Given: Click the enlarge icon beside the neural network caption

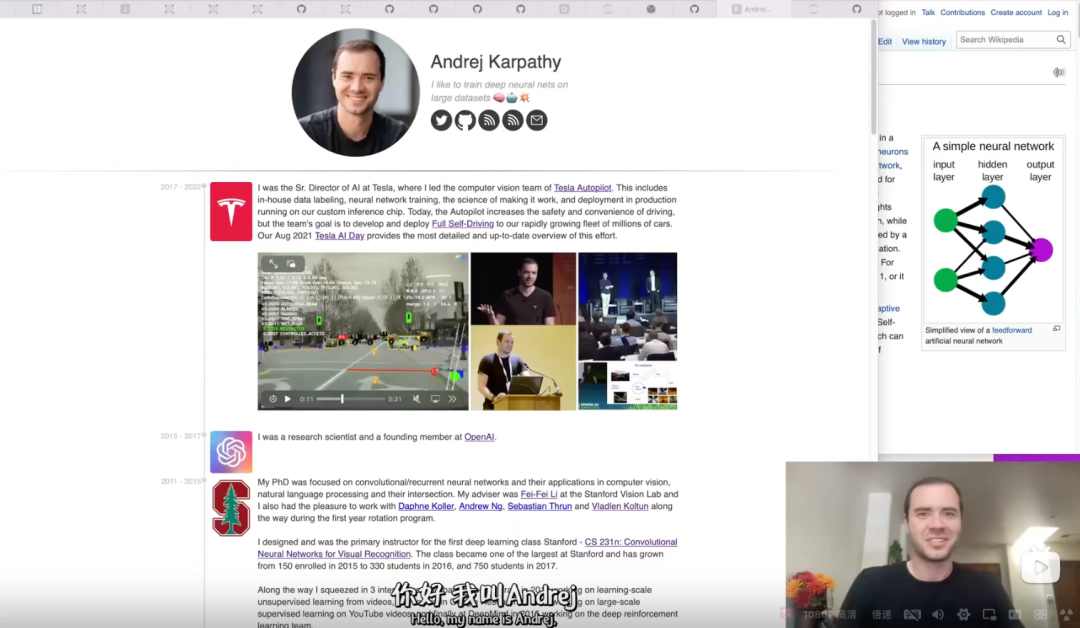Looking at the screenshot, I should [1057, 329].
